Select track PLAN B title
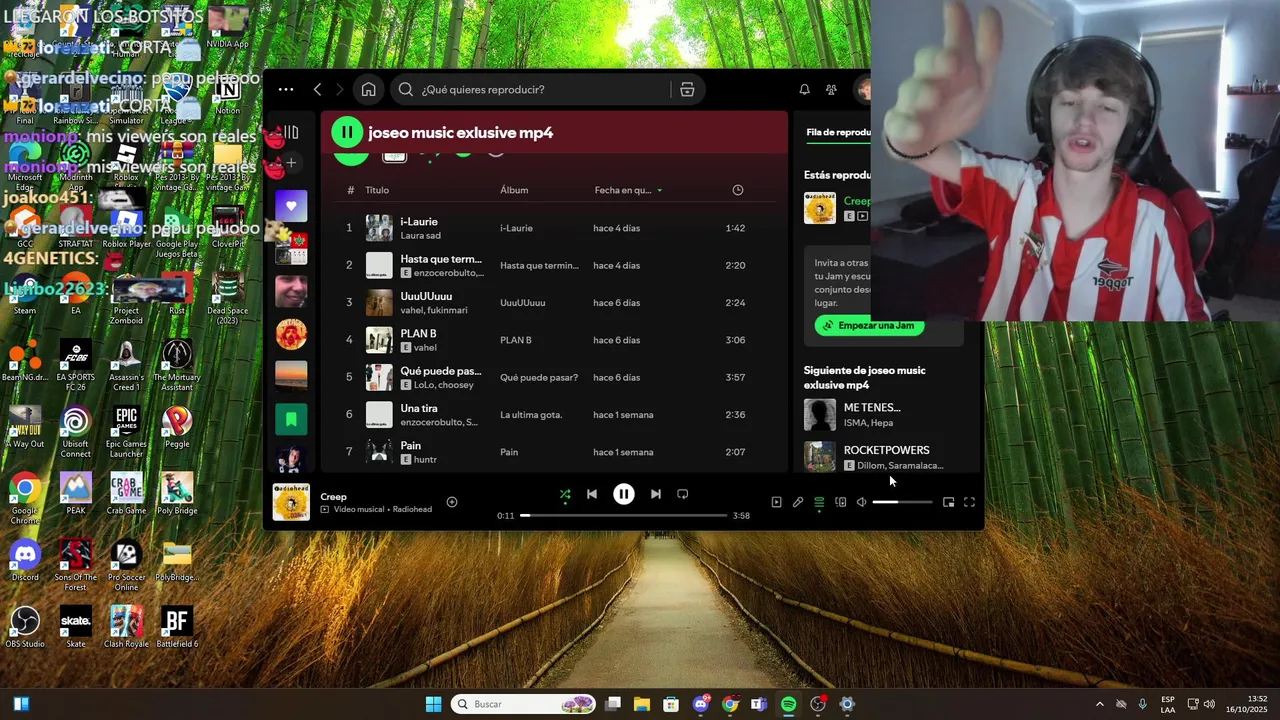This screenshot has width=1280, height=720. (418, 333)
